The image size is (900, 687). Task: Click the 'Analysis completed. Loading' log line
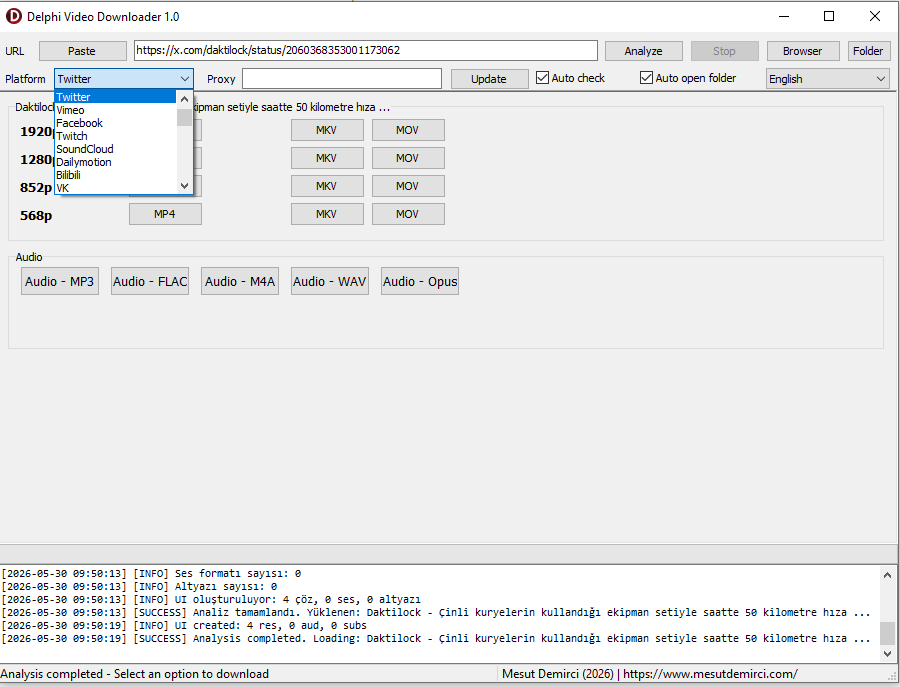pyautogui.click(x=436, y=639)
